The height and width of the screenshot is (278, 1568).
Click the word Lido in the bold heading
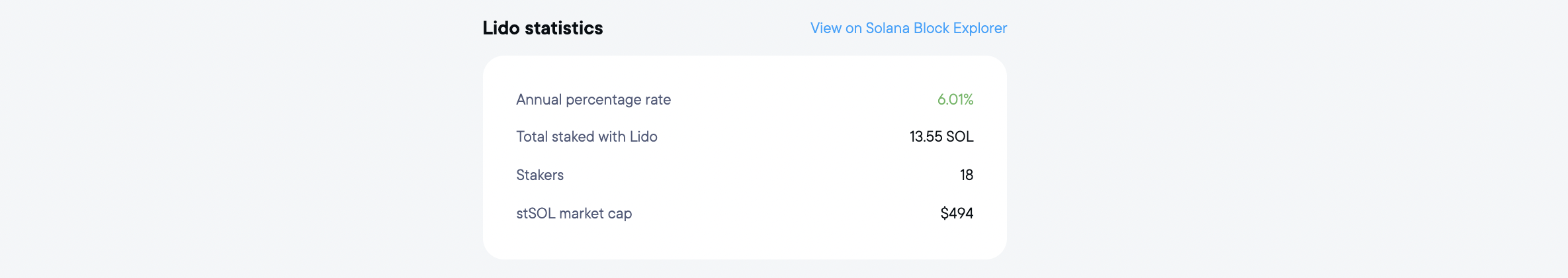(x=501, y=28)
